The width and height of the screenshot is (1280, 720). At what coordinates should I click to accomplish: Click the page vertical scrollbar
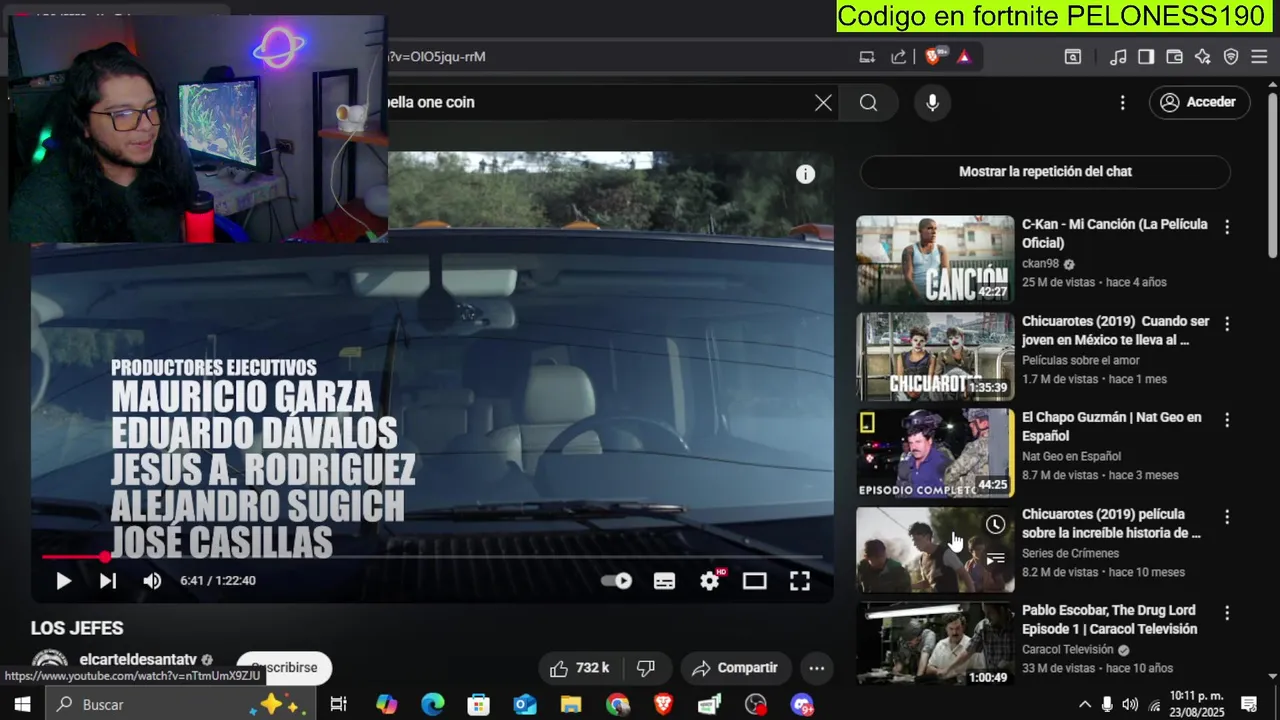point(1273,175)
